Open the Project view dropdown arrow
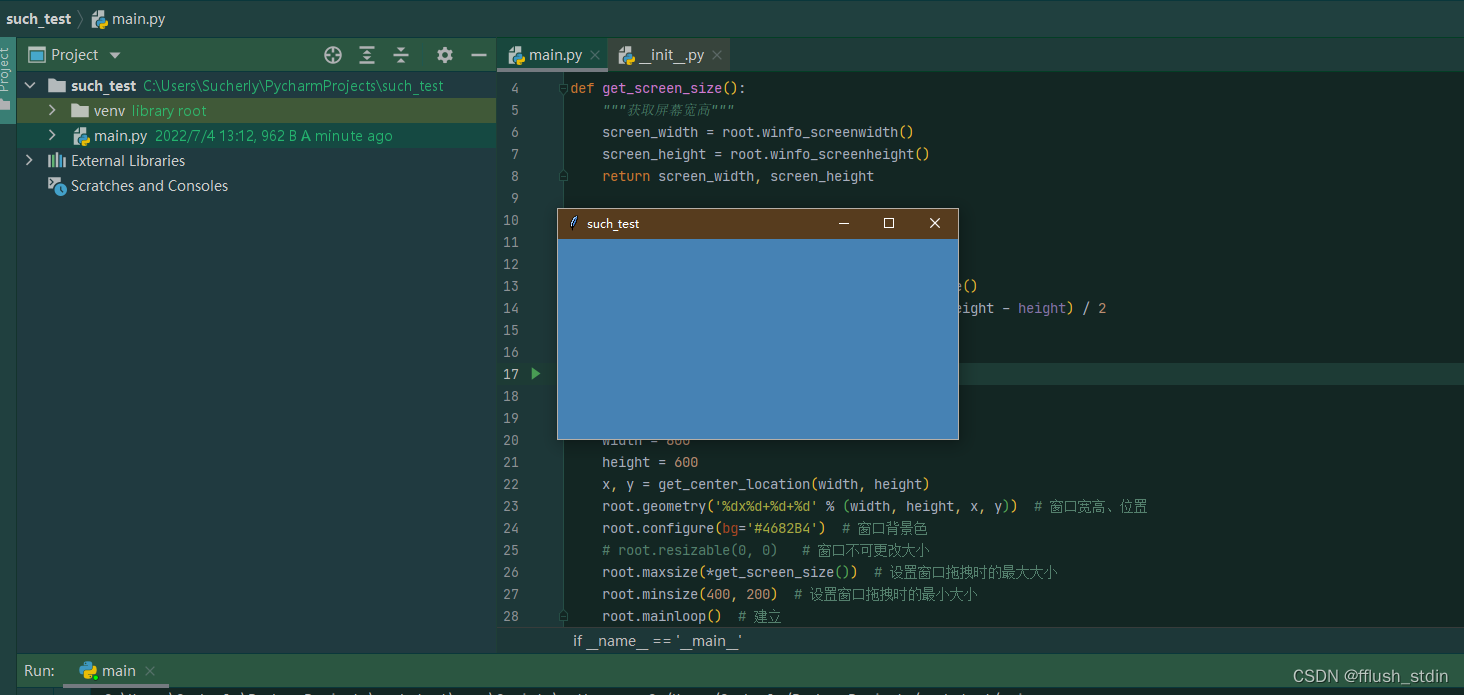1464x695 pixels. tap(115, 55)
